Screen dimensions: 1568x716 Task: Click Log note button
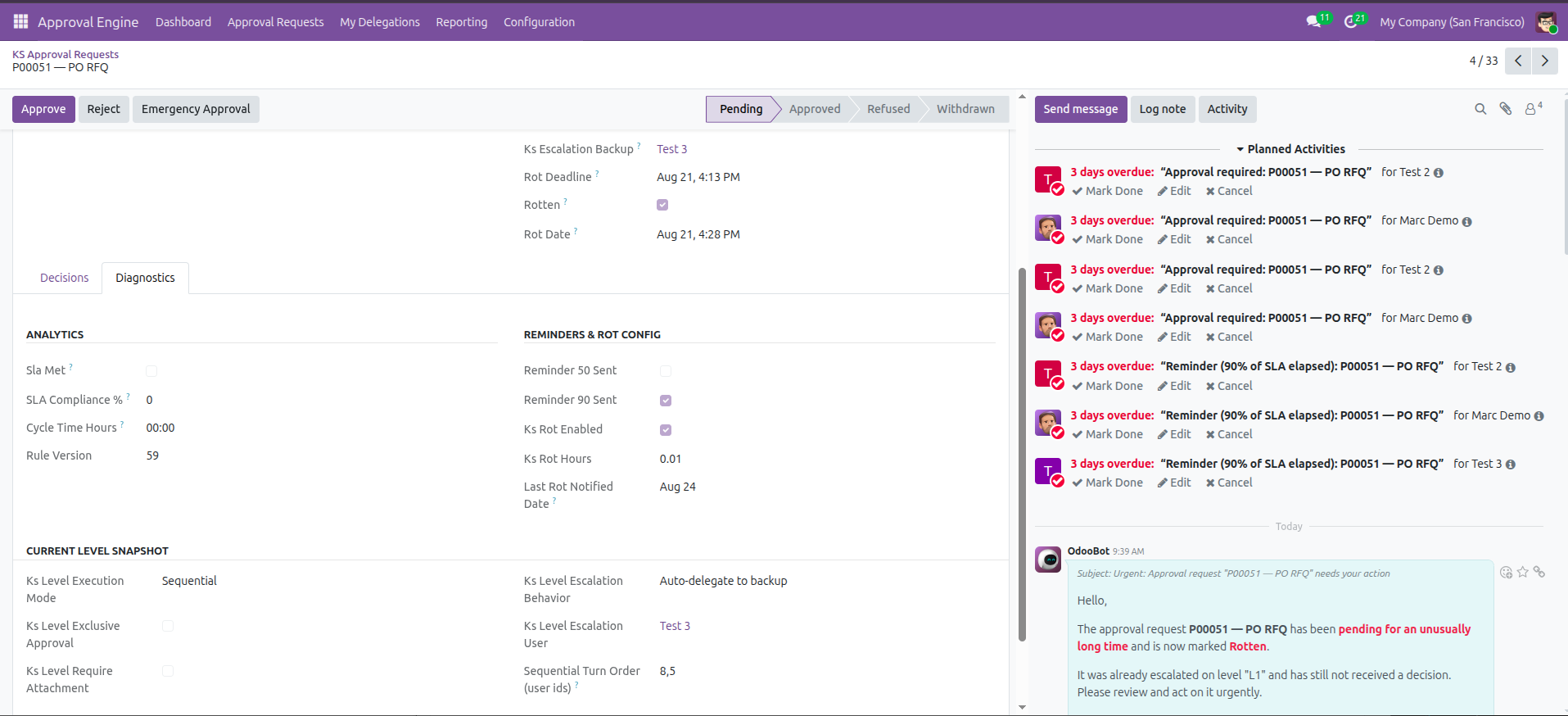(x=1162, y=109)
